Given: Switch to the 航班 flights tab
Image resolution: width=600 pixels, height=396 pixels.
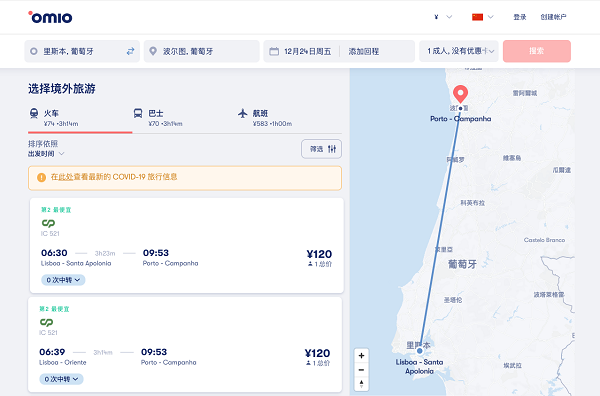Looking at the screenshot, I should coord(265,118).
